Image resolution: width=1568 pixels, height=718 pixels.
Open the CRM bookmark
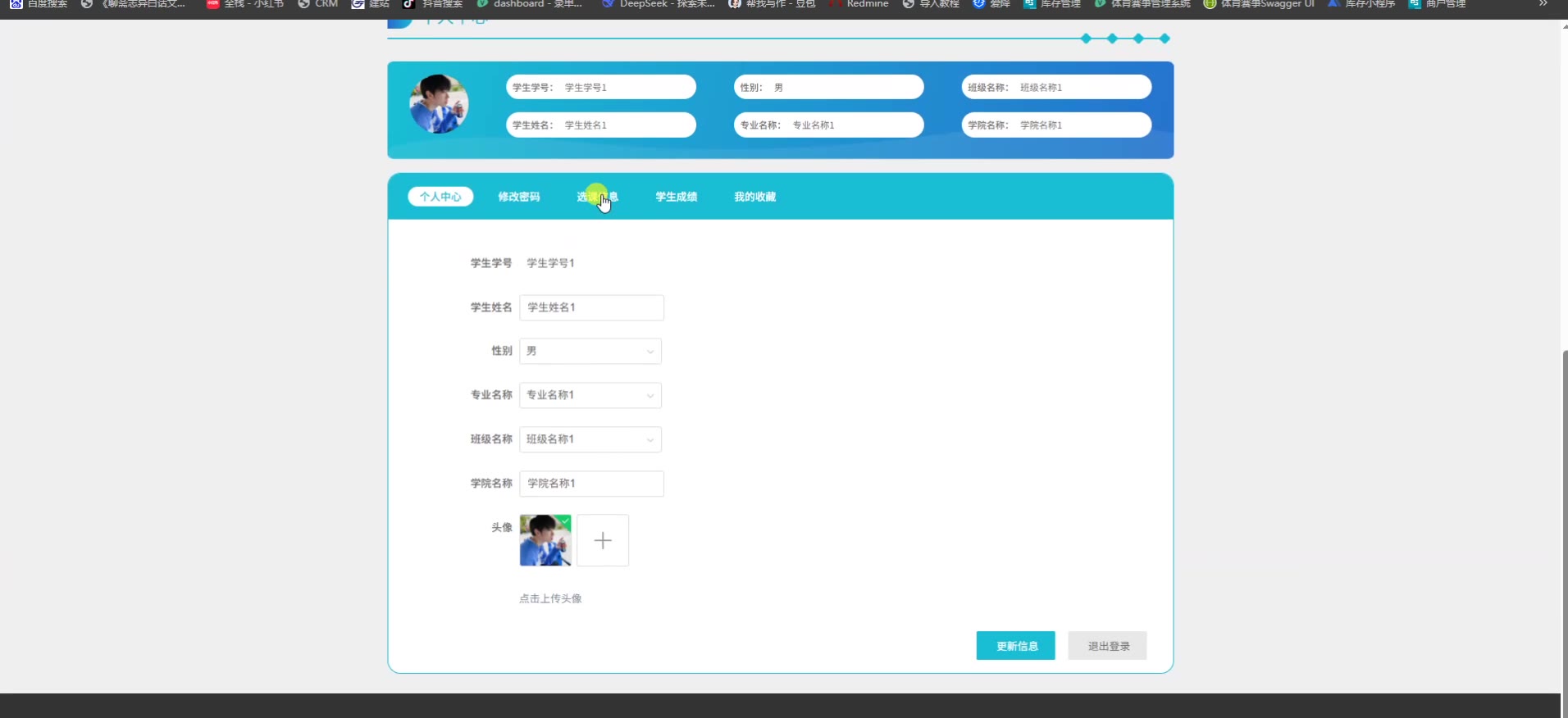tap(317, 4)
